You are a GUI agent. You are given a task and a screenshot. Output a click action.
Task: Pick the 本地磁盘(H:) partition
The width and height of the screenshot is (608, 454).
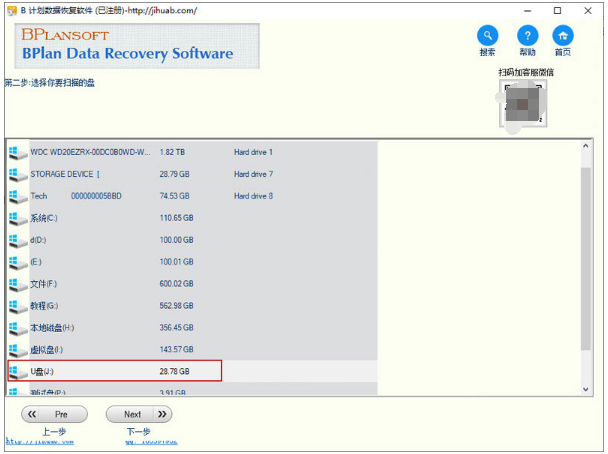tap(52, 328)
